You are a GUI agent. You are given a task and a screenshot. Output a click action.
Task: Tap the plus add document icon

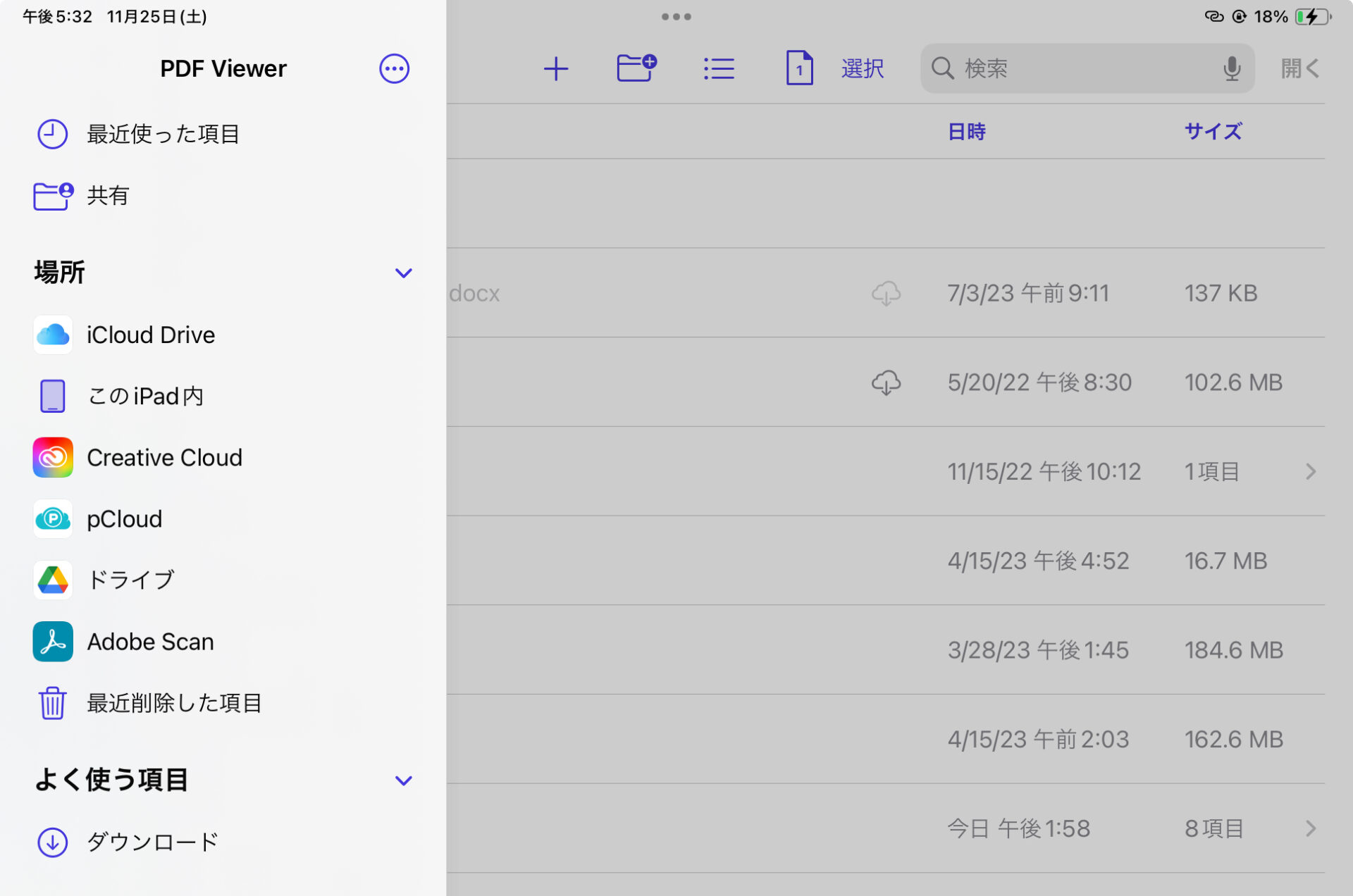pyautogui.click(x=556, y=68)
